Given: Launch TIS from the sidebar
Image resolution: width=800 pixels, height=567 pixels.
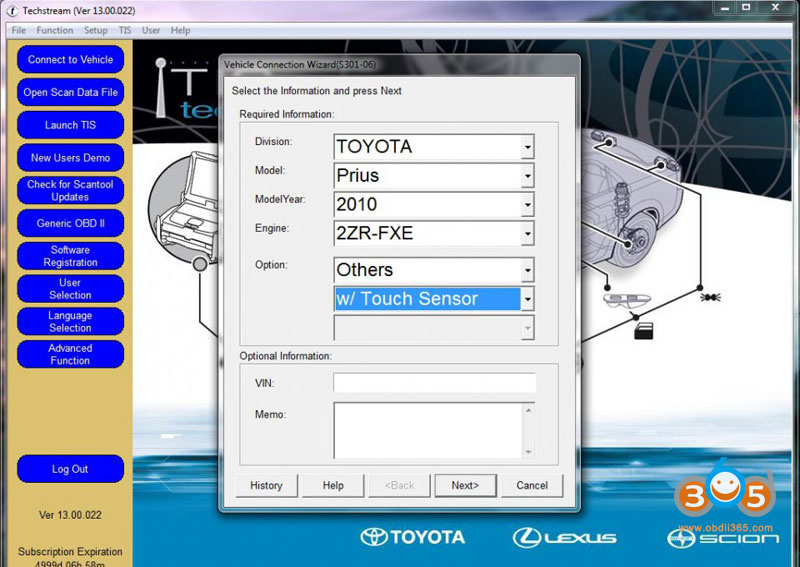Looking at the screenshot, I should [x=70, y=125].
